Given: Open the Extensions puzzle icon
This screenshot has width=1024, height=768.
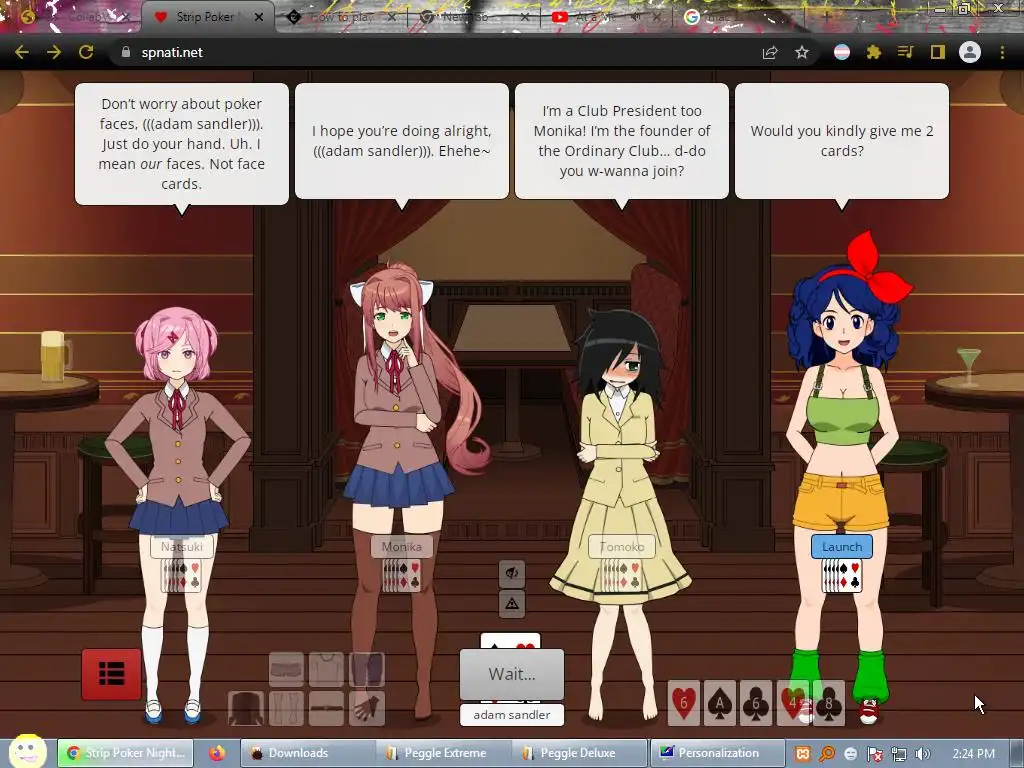Looking at the screenshot, I should tap(874, 52).
